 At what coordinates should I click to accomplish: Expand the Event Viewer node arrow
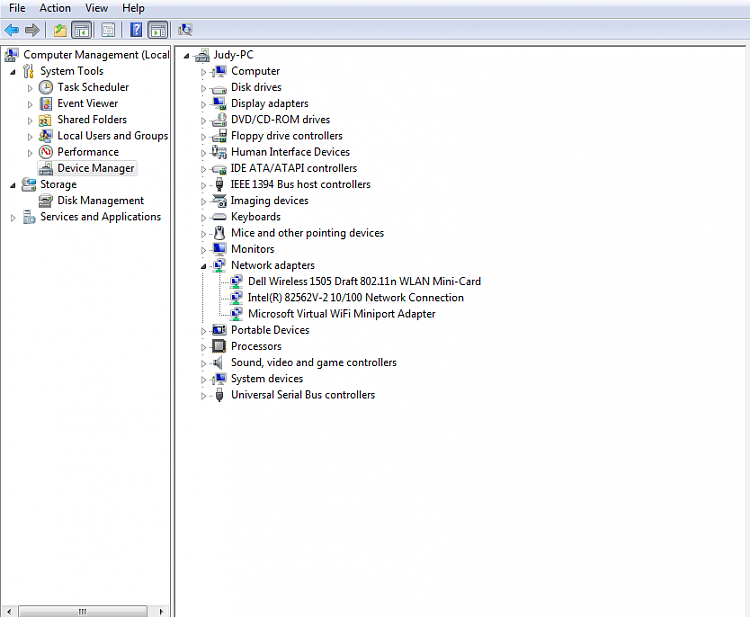tap(30, 105)
